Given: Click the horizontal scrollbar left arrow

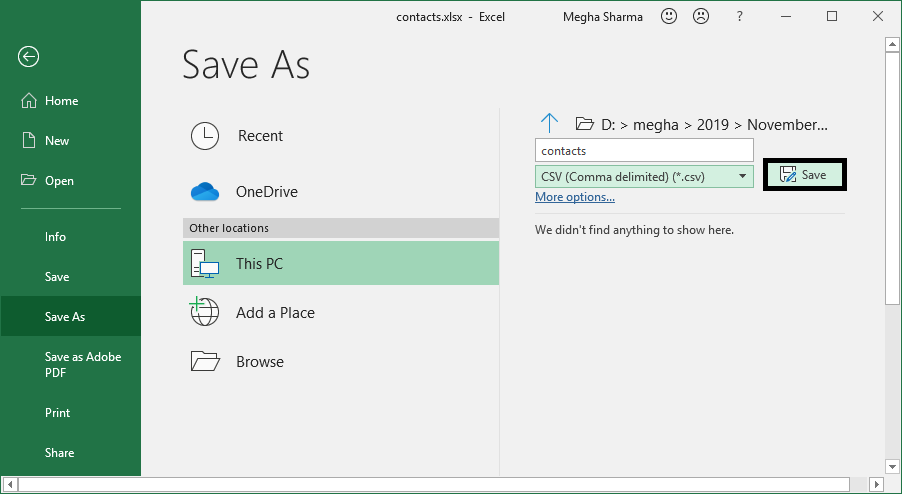Looking at the screenshot, I should click(9, 484).
